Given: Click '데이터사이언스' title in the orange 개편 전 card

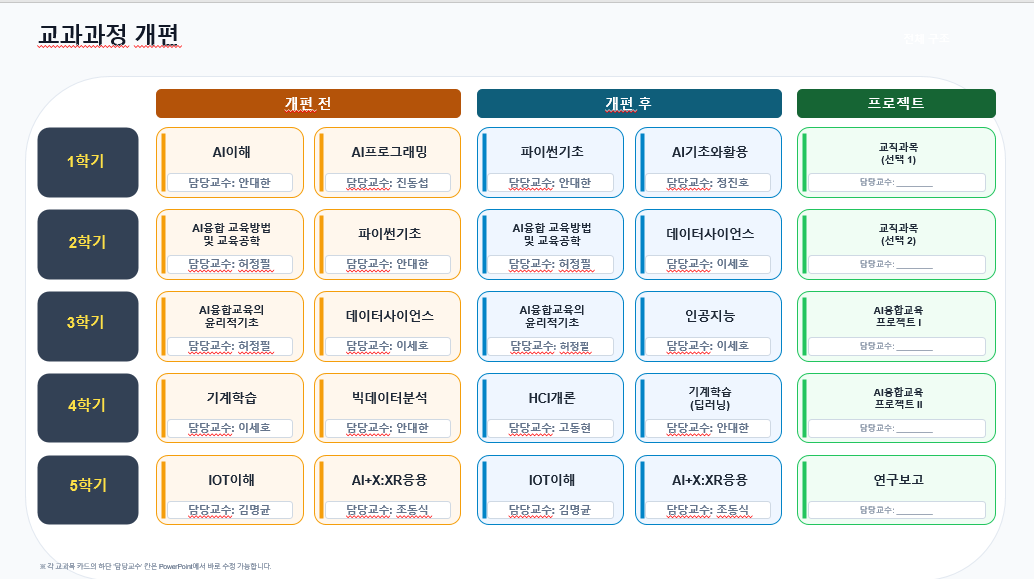Looking at the screenshot, I should coord(389,316).
